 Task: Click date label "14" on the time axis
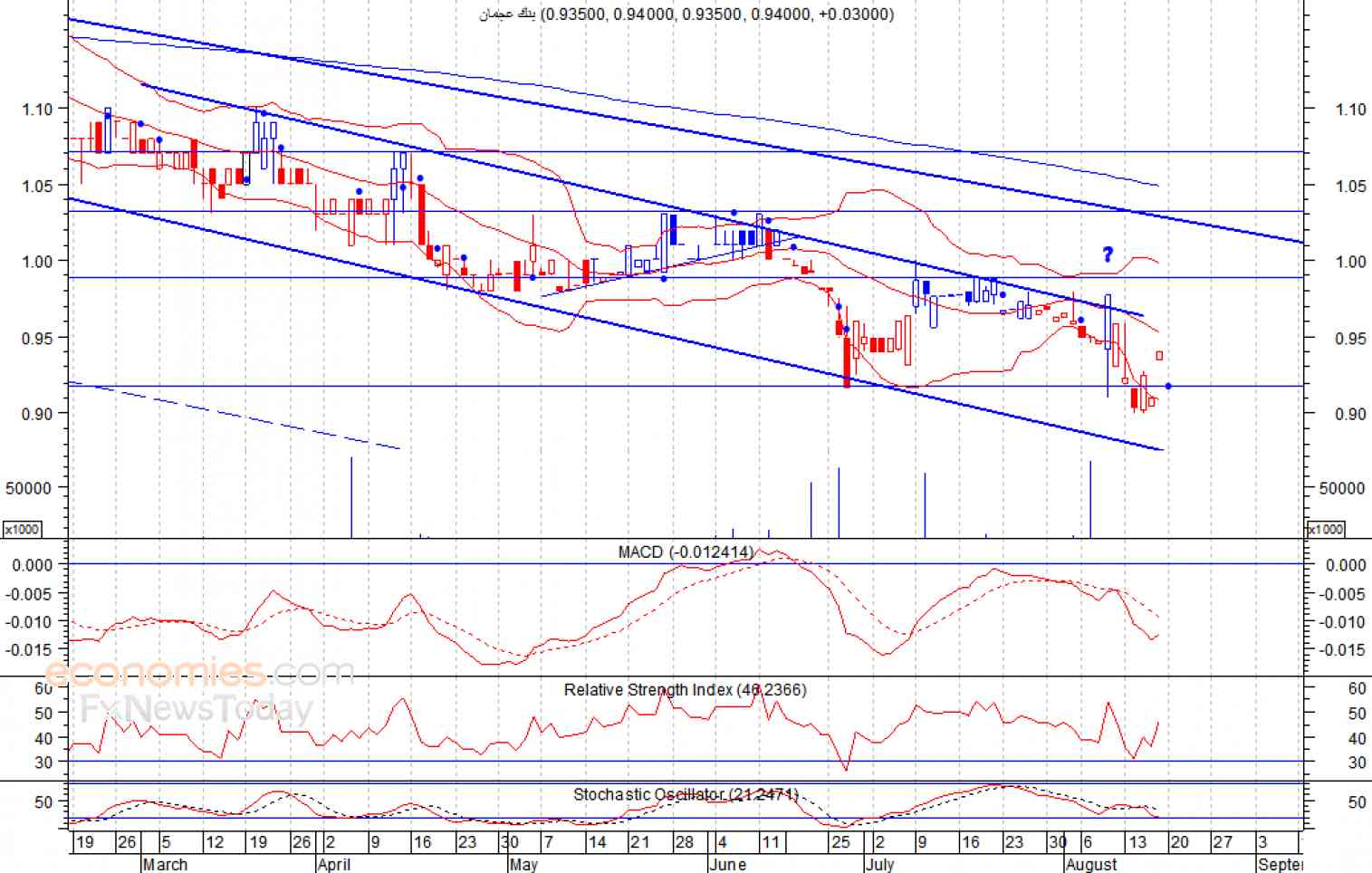pos(596,842)
